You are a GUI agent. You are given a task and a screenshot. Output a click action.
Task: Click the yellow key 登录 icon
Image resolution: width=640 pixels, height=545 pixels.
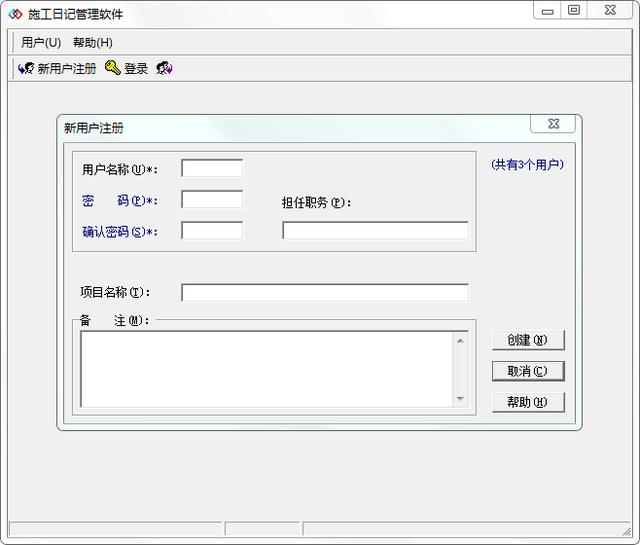pos(113,67)
